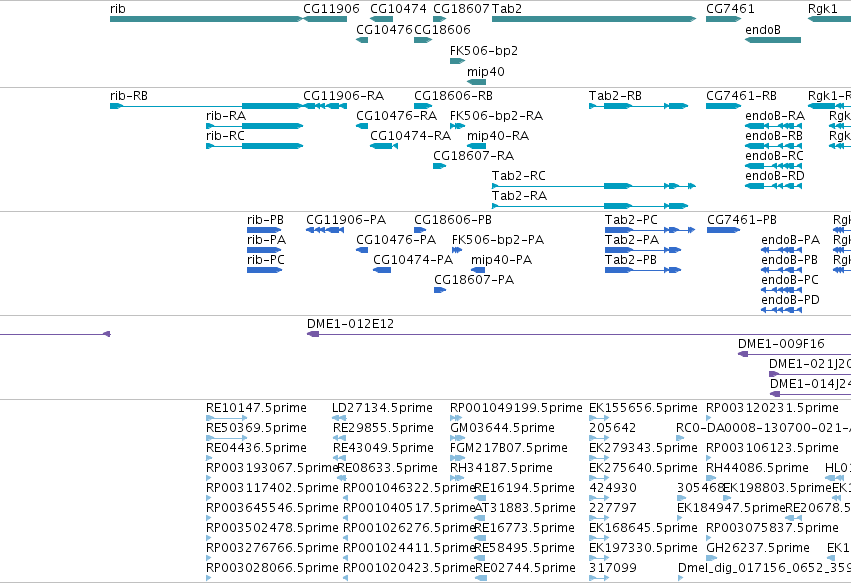851x583 pixels.
Task: Click the 205642 feature label
Action: (612, 428)
